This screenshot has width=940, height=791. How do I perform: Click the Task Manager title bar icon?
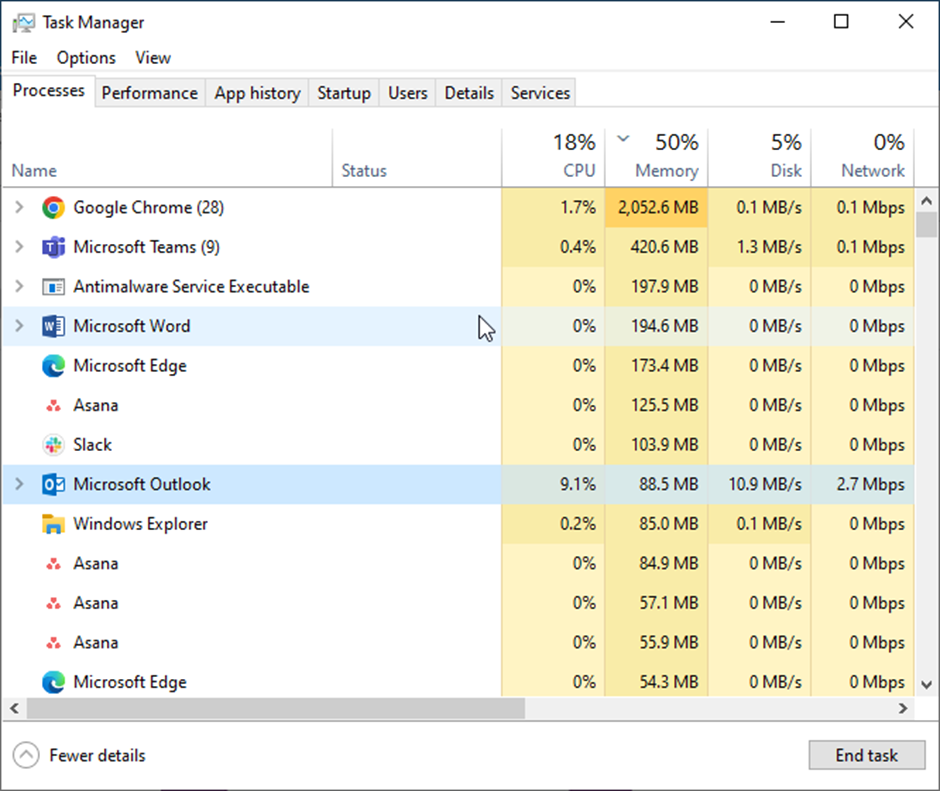24,23
